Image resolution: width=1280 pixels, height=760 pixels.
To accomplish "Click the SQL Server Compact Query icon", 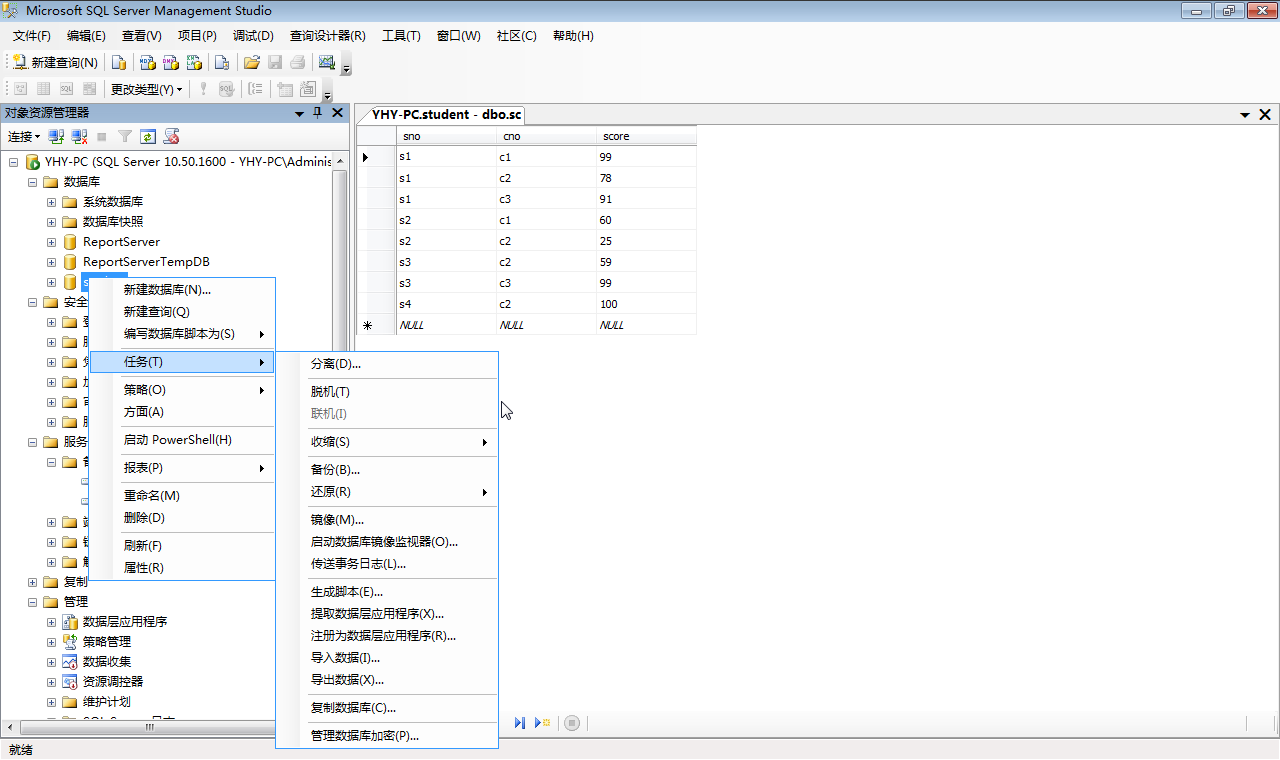I will pyautogui.click(x=222, y=62).
